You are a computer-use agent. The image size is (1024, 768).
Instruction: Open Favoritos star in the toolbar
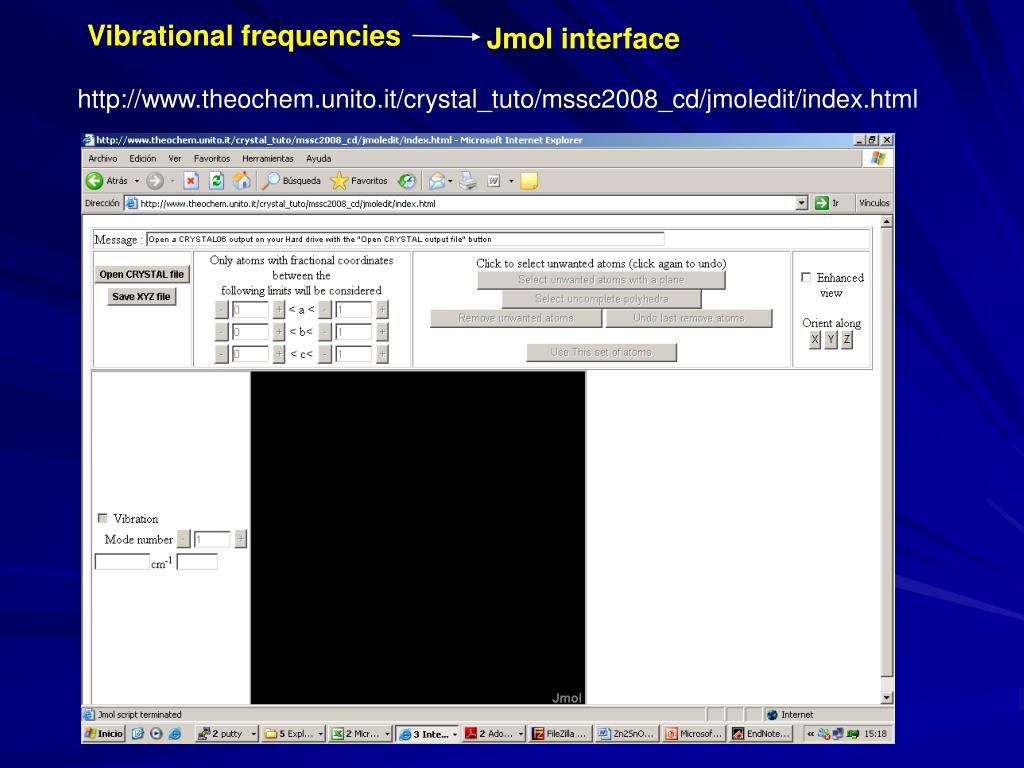pos(359,181)
